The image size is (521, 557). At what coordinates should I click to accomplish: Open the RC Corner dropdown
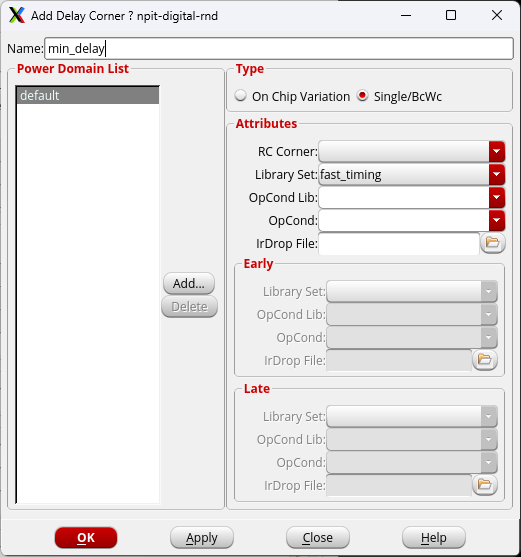(496, 151)
